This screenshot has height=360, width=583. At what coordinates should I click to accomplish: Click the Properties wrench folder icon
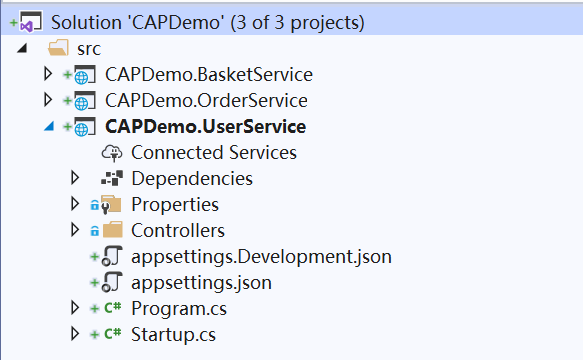111,205
